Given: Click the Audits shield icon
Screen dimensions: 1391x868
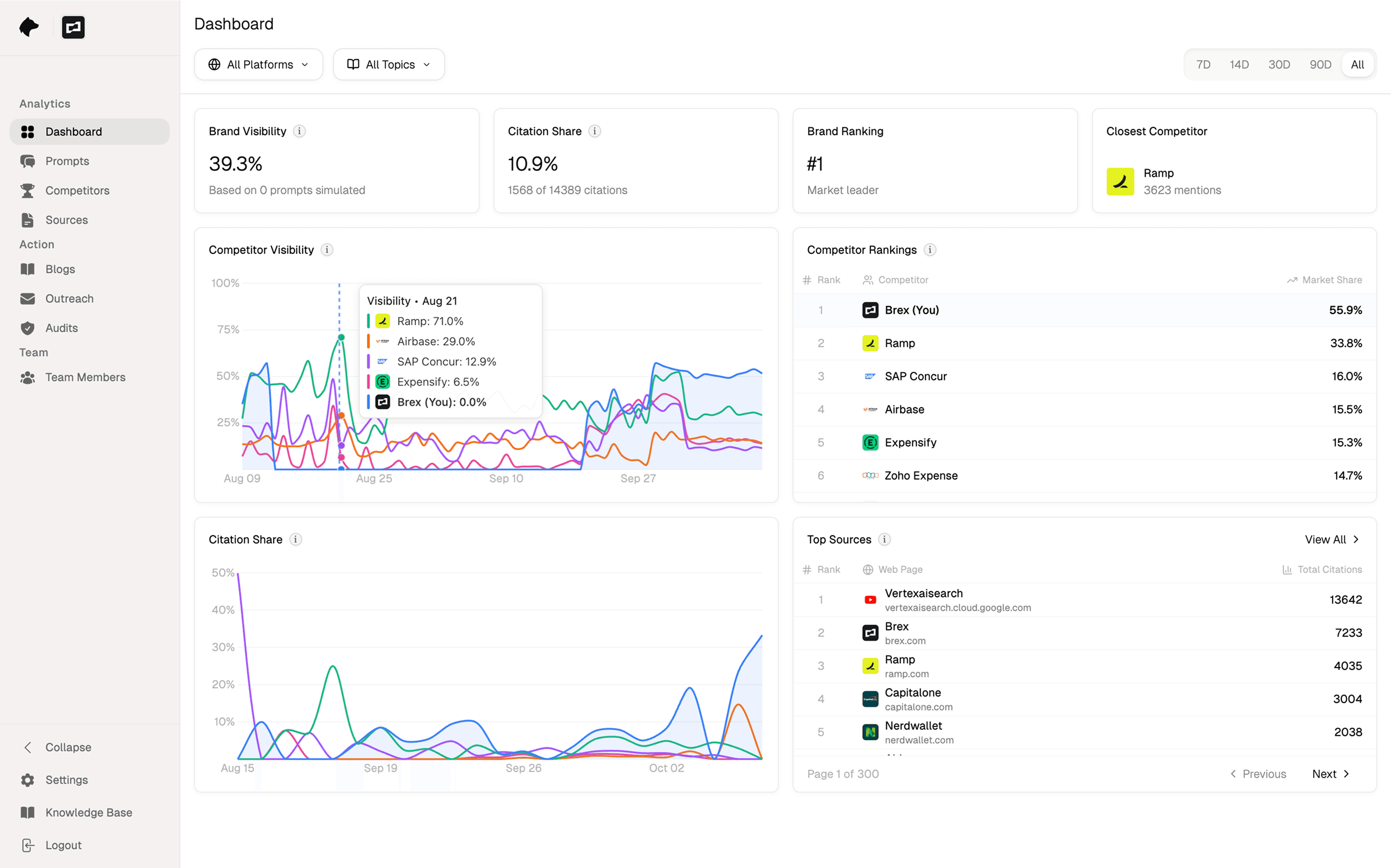Looking at the screenshot, I should tap(28, 328).
